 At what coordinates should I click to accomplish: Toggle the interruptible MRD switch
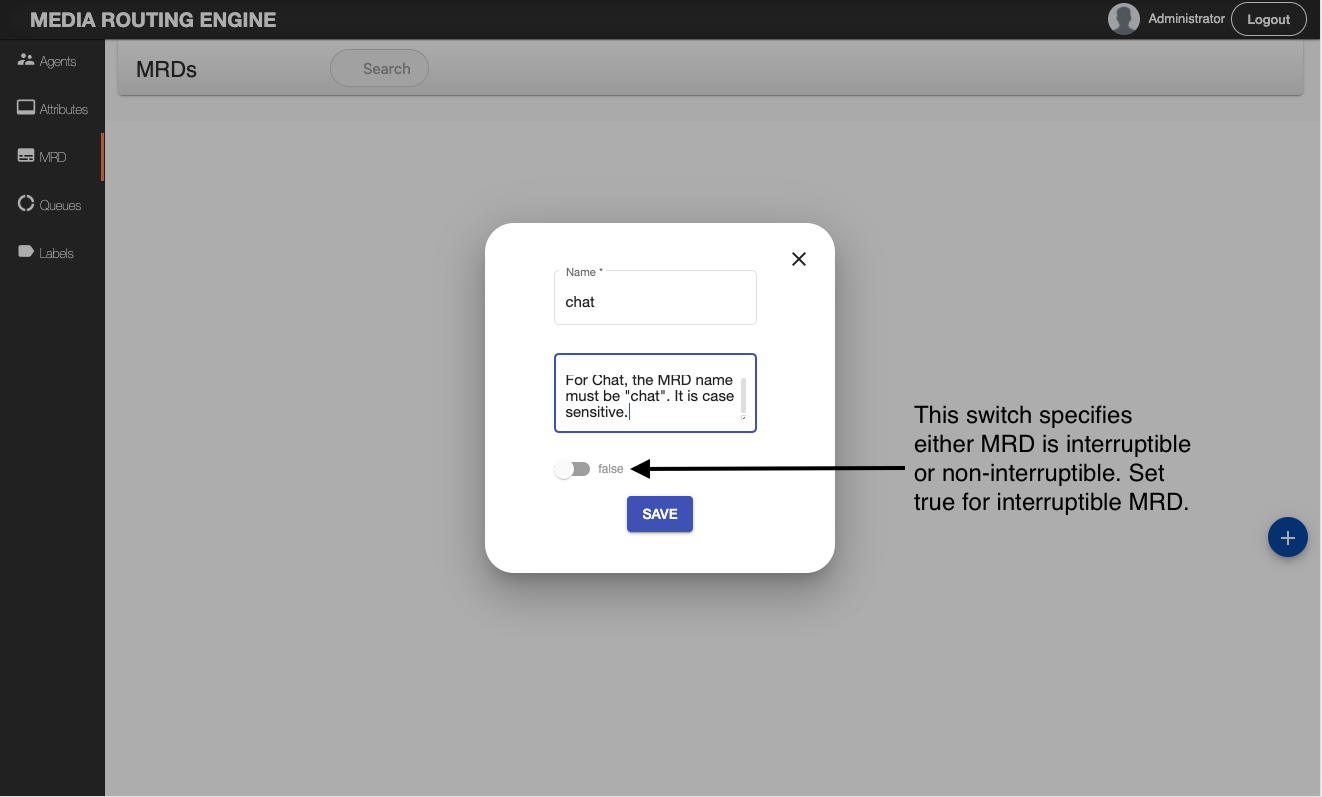[572, 469]
